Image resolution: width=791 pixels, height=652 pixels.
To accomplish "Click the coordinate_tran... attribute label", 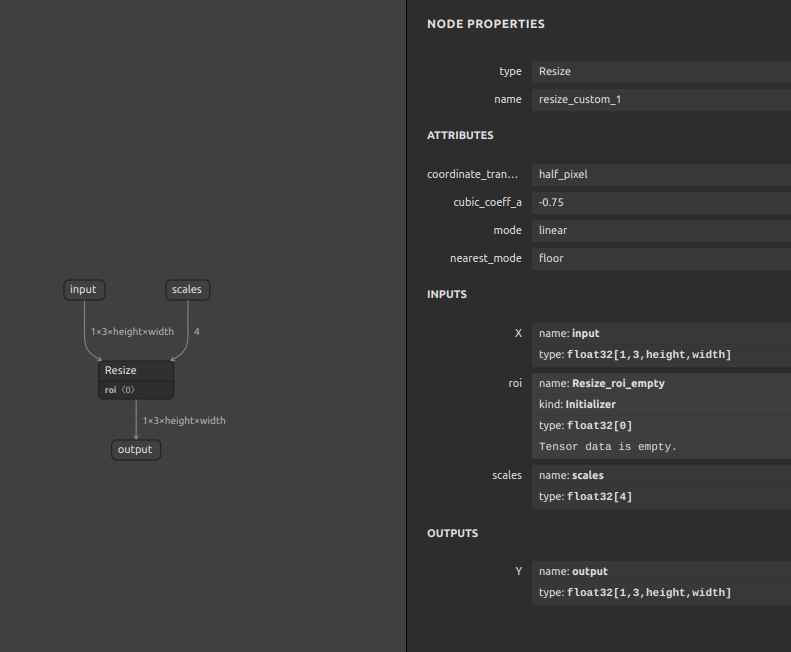I will point(472,175).
